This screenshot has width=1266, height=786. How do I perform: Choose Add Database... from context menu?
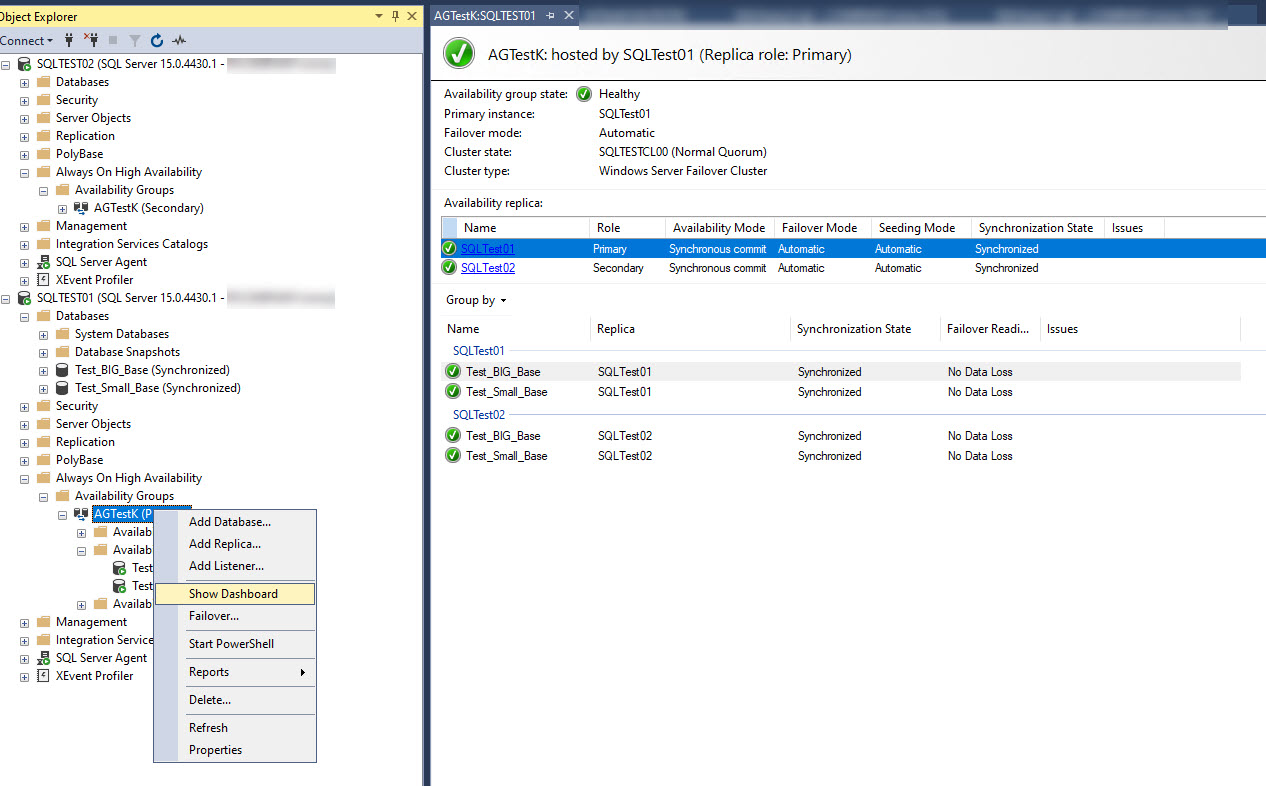(x=235, y=522)
